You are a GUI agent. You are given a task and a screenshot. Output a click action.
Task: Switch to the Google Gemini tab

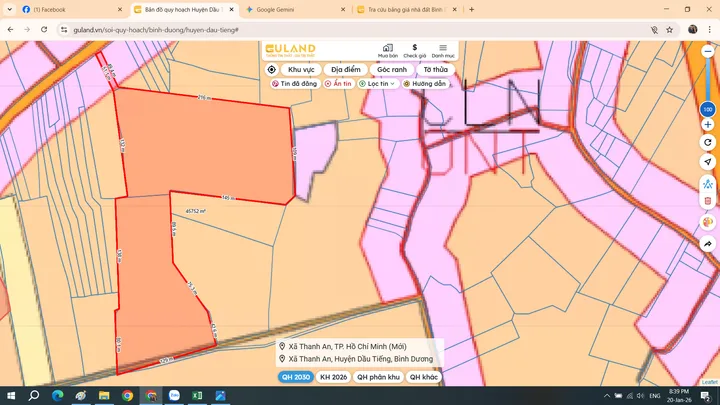pos(294,10)
